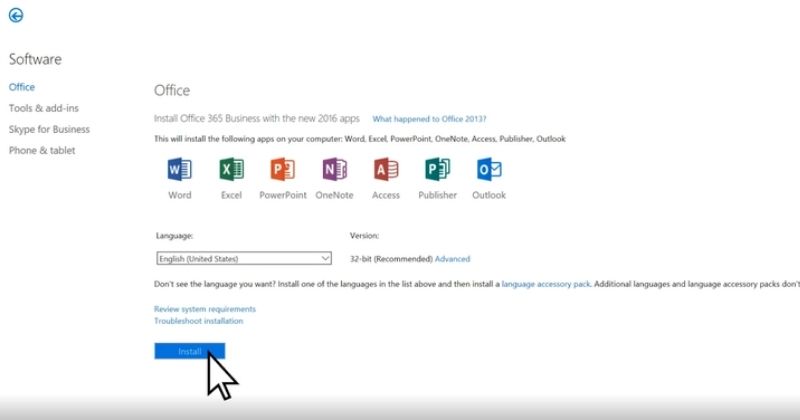Open 'What happened to Office 2013?' link
The width and height of the screenshot is (800, 420).
(x=429, y=119)
